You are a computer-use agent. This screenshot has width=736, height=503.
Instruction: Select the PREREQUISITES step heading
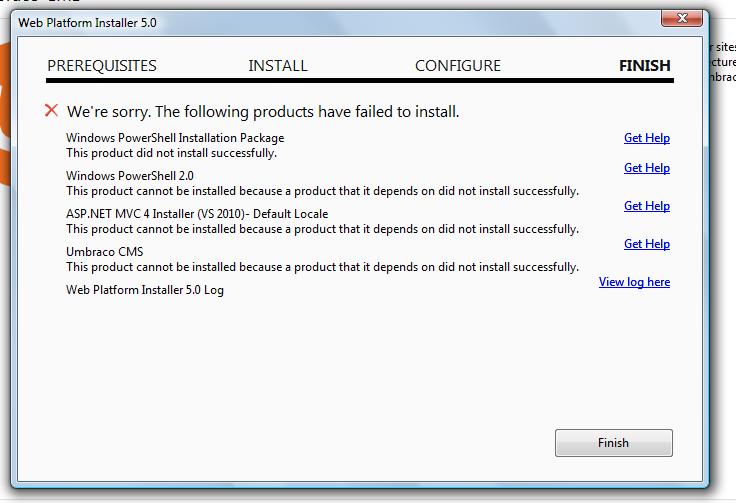(x=102, y=66)
